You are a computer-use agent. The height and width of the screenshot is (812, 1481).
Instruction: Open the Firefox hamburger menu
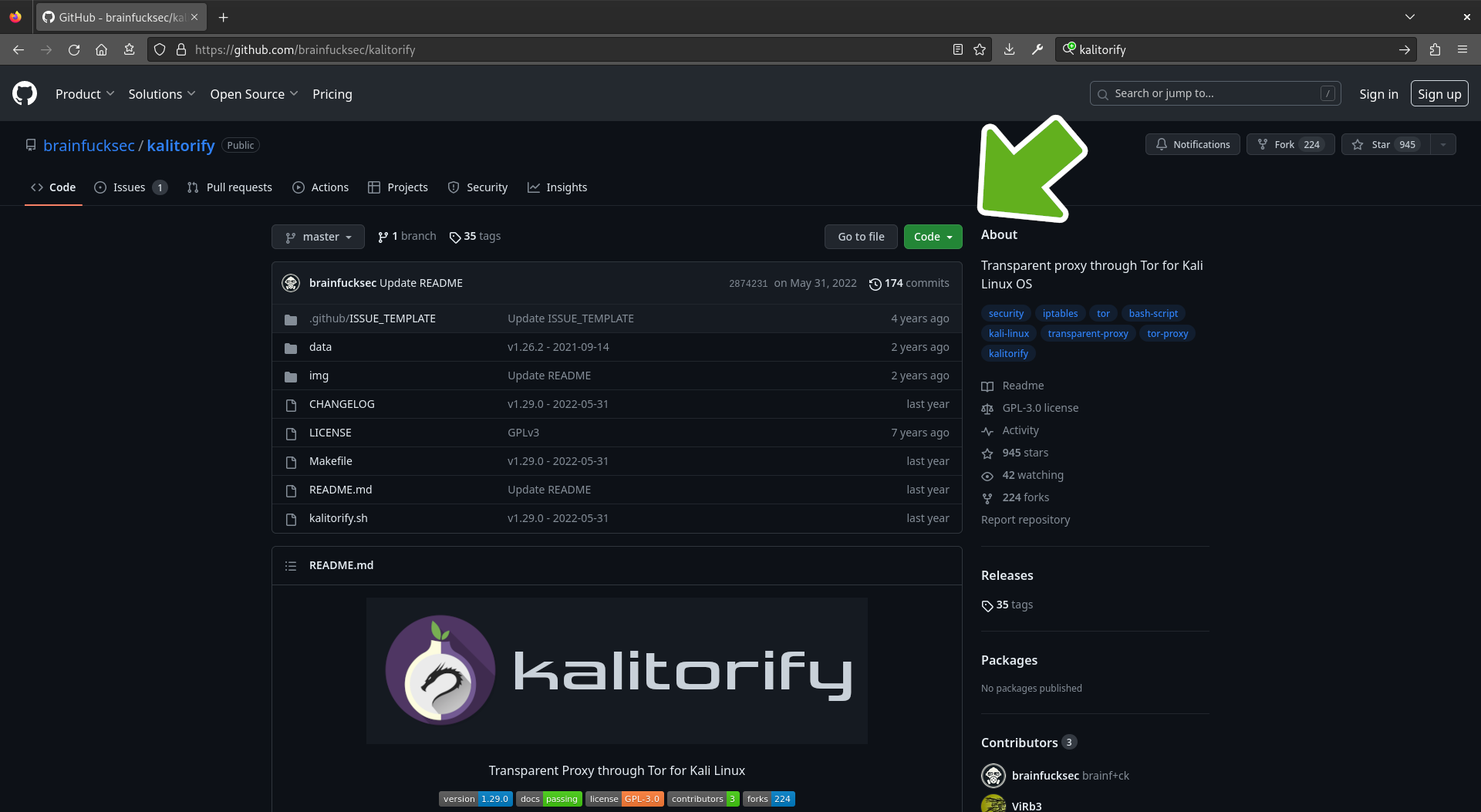point(1462,49)
